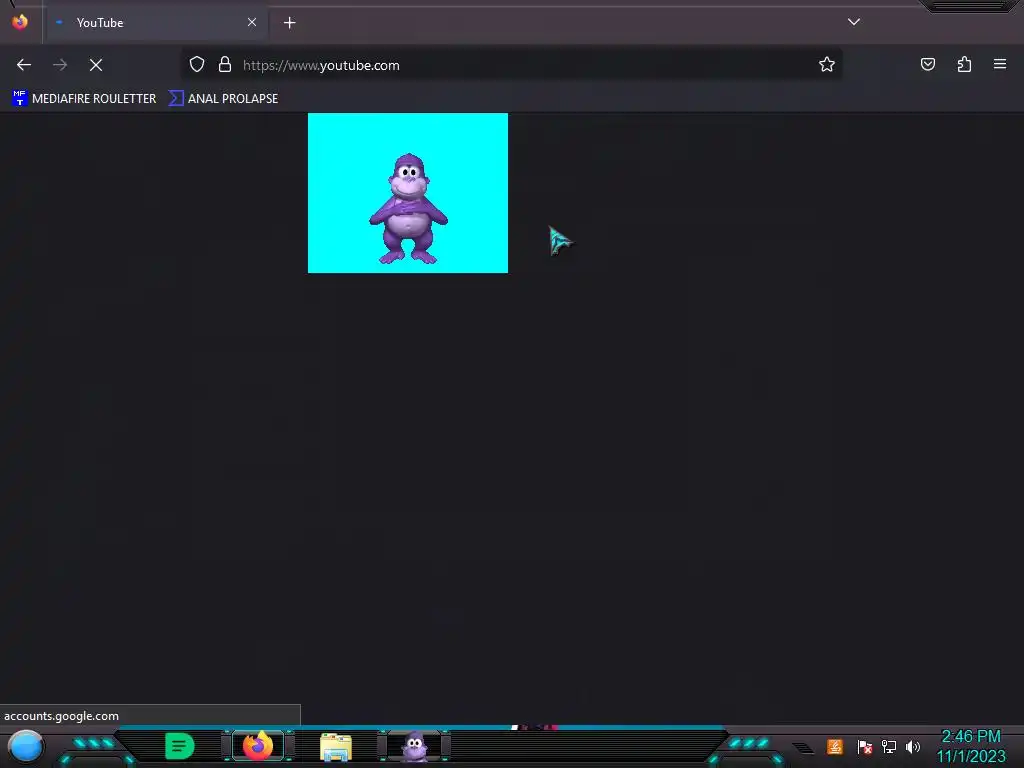Screen dimensions: 1024x768
Task: Switch to Firefox in the taskbar
Action: 258,746
